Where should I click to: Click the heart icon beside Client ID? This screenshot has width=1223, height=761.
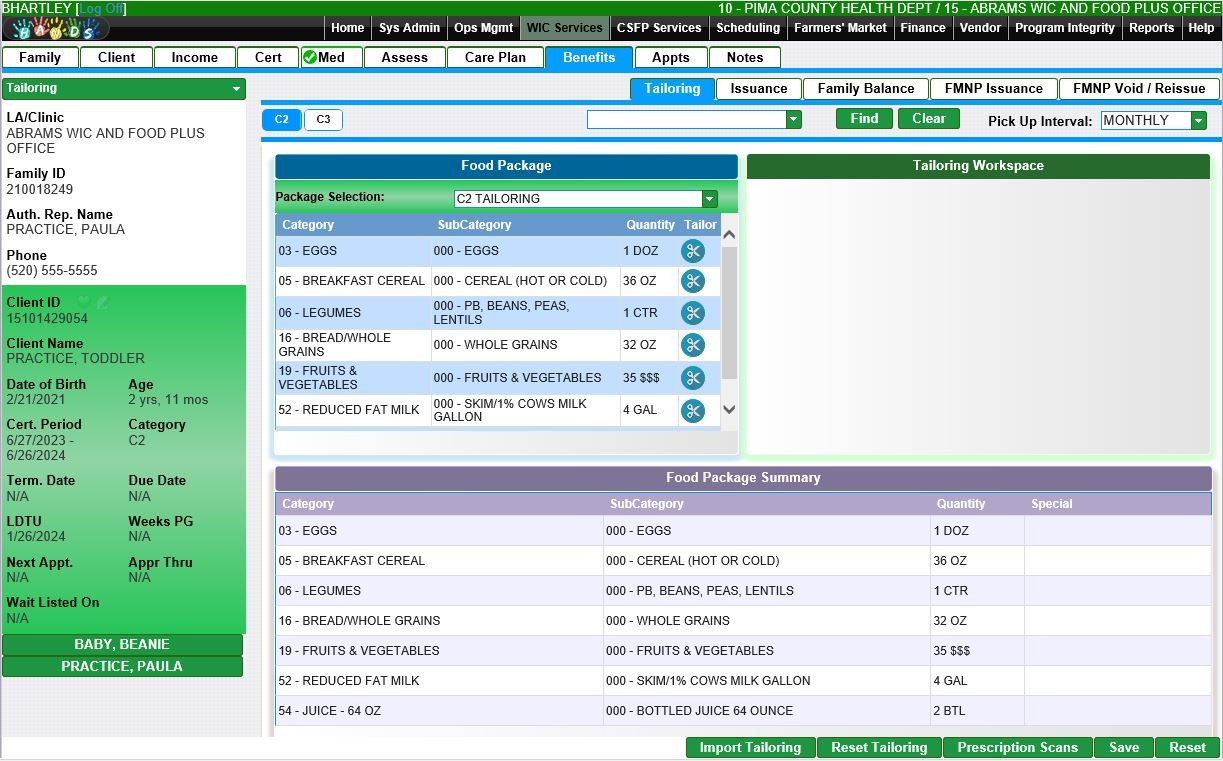pos(84,302)
